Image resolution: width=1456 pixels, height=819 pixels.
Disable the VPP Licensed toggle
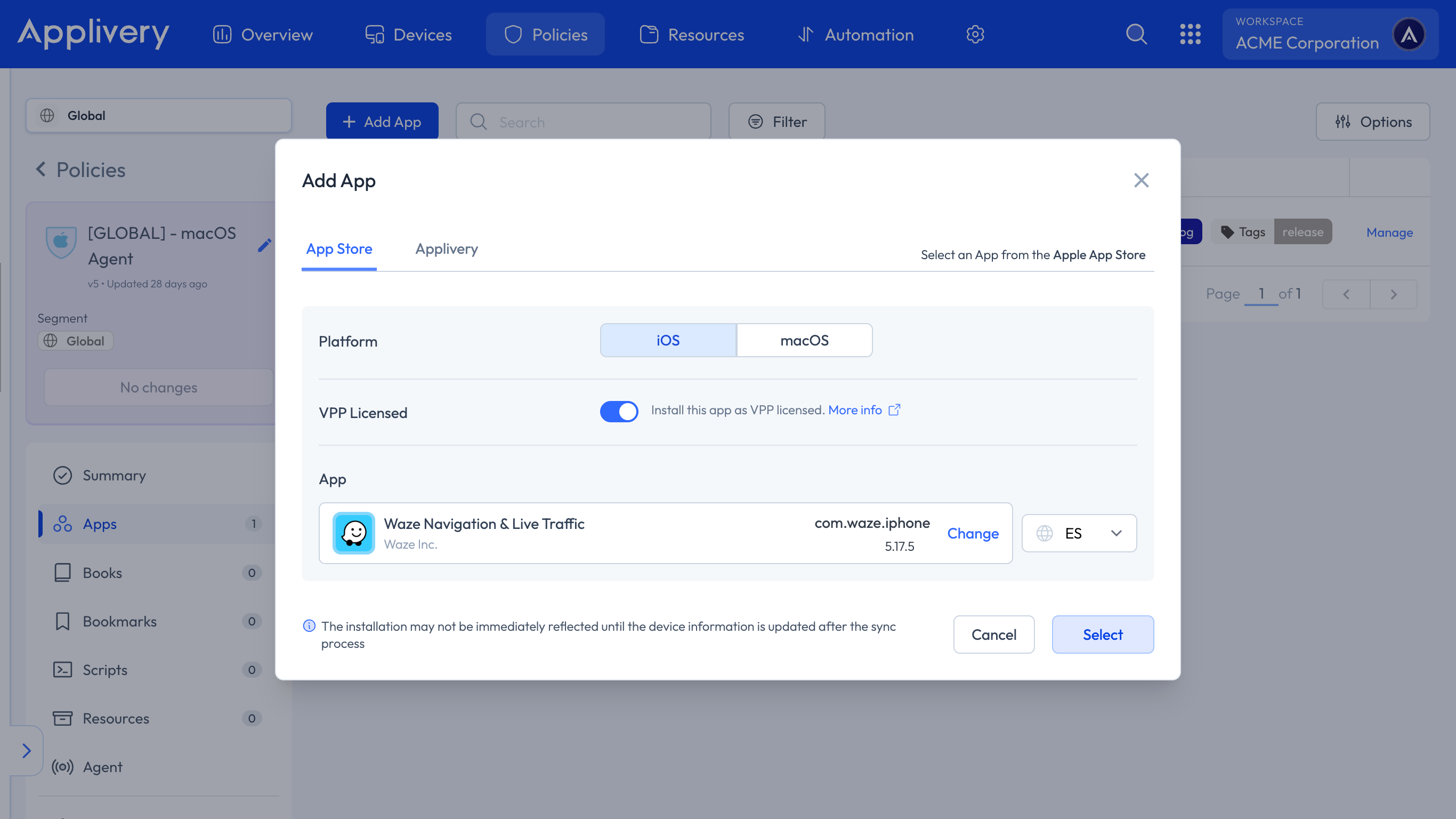[x=619, y=411]
